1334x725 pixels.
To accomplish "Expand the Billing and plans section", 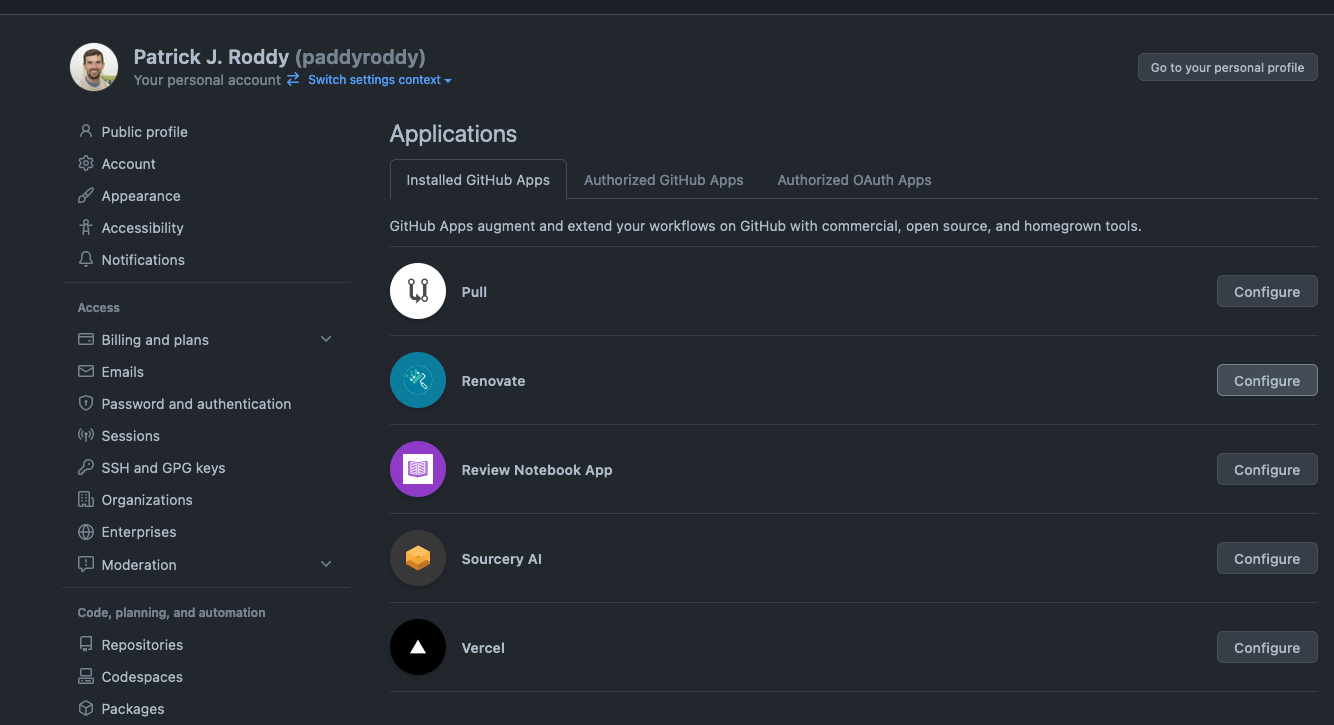I will [325, 340].
